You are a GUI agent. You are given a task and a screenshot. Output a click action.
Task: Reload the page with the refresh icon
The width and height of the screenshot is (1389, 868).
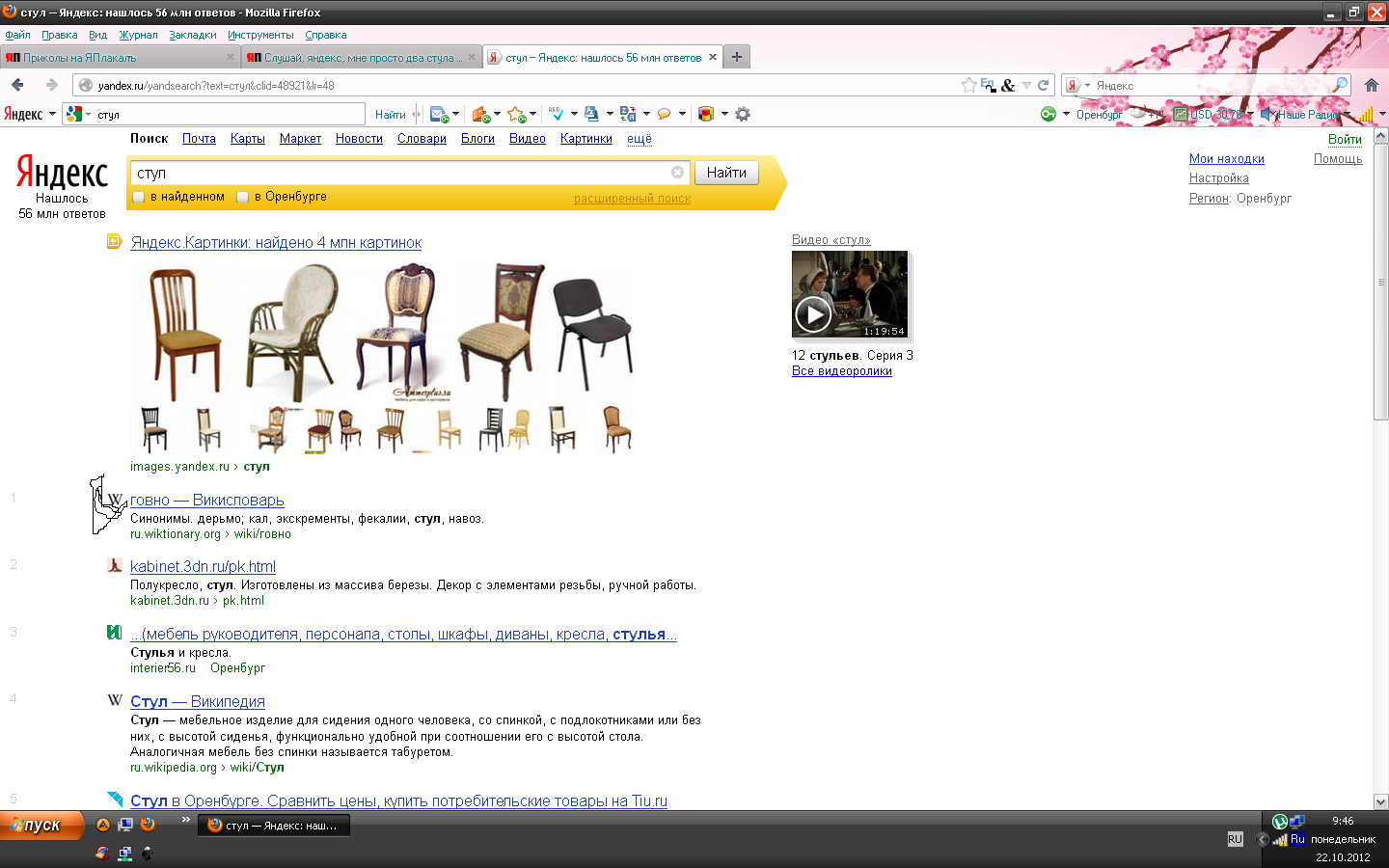tap(1043, 85)
